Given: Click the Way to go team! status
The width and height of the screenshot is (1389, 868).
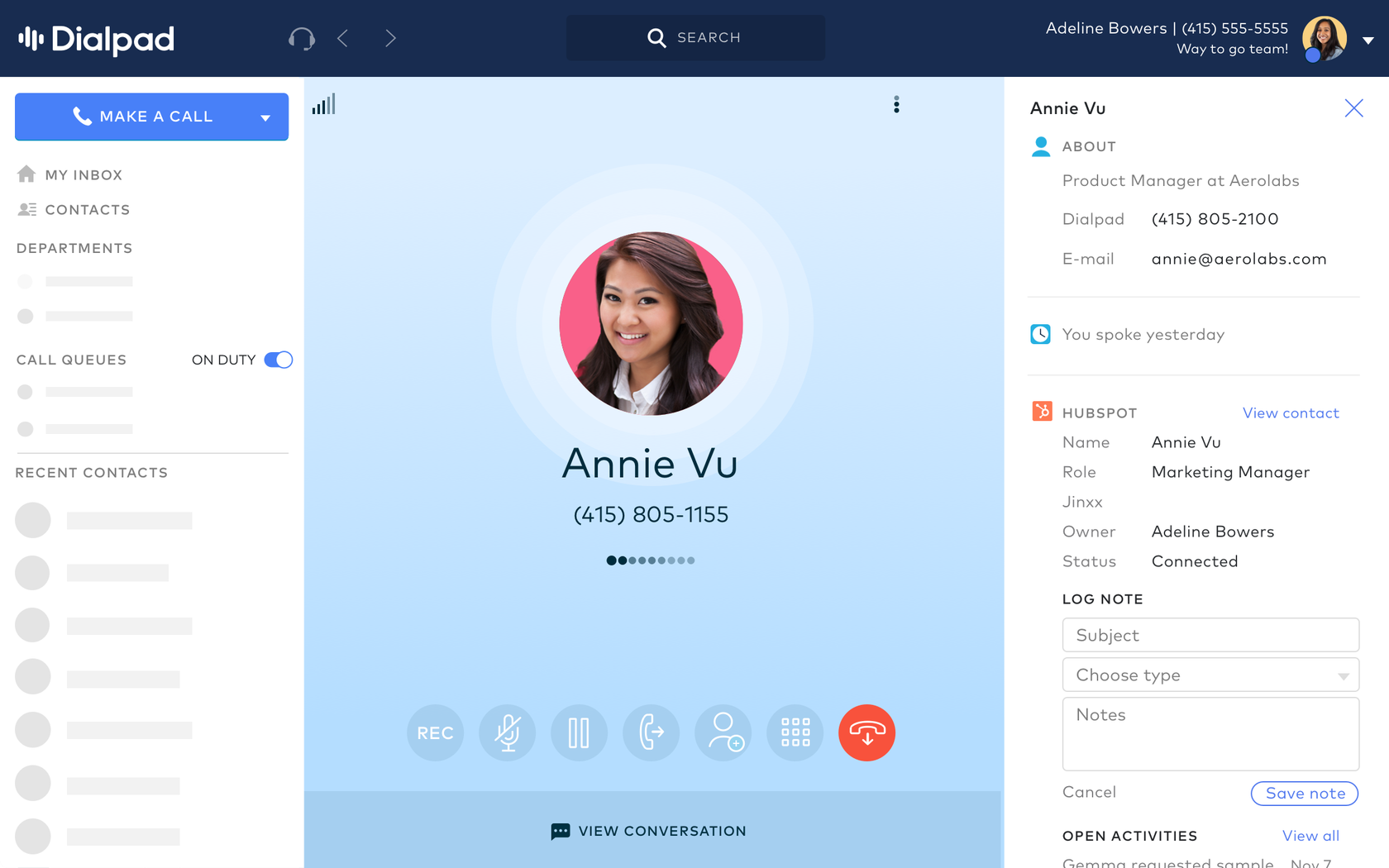Looking at the screenshot, I should (1232, 49).
